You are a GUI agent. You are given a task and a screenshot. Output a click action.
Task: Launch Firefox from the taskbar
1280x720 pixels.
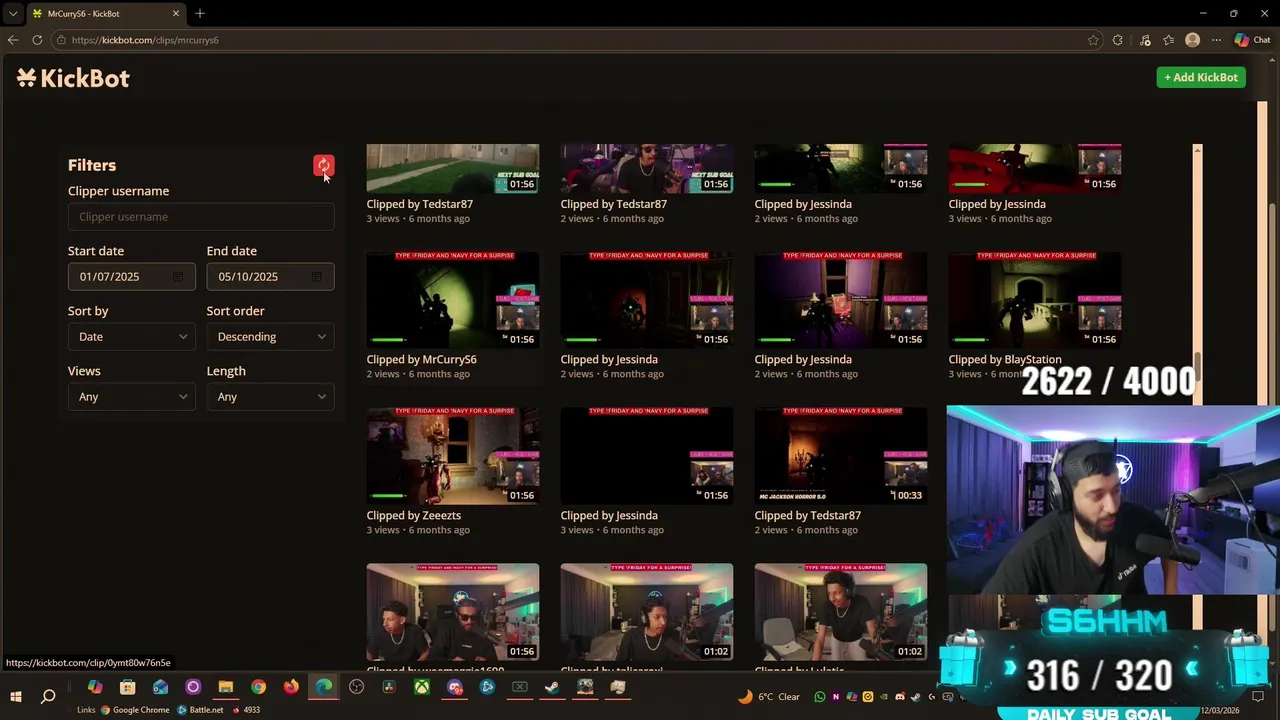[x=291, y=687]
